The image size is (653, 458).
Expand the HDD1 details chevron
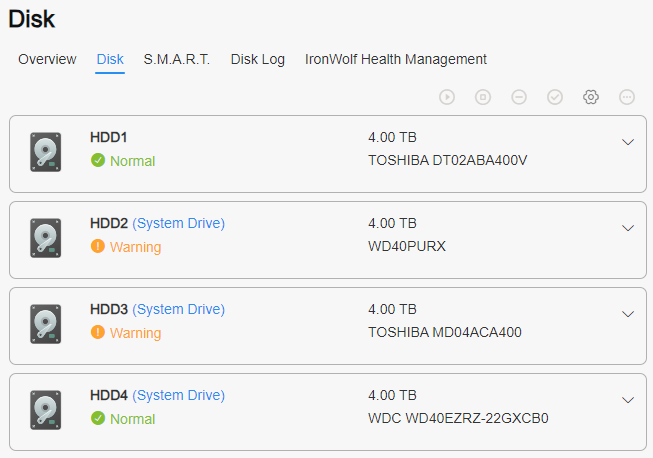click(628, 142)
